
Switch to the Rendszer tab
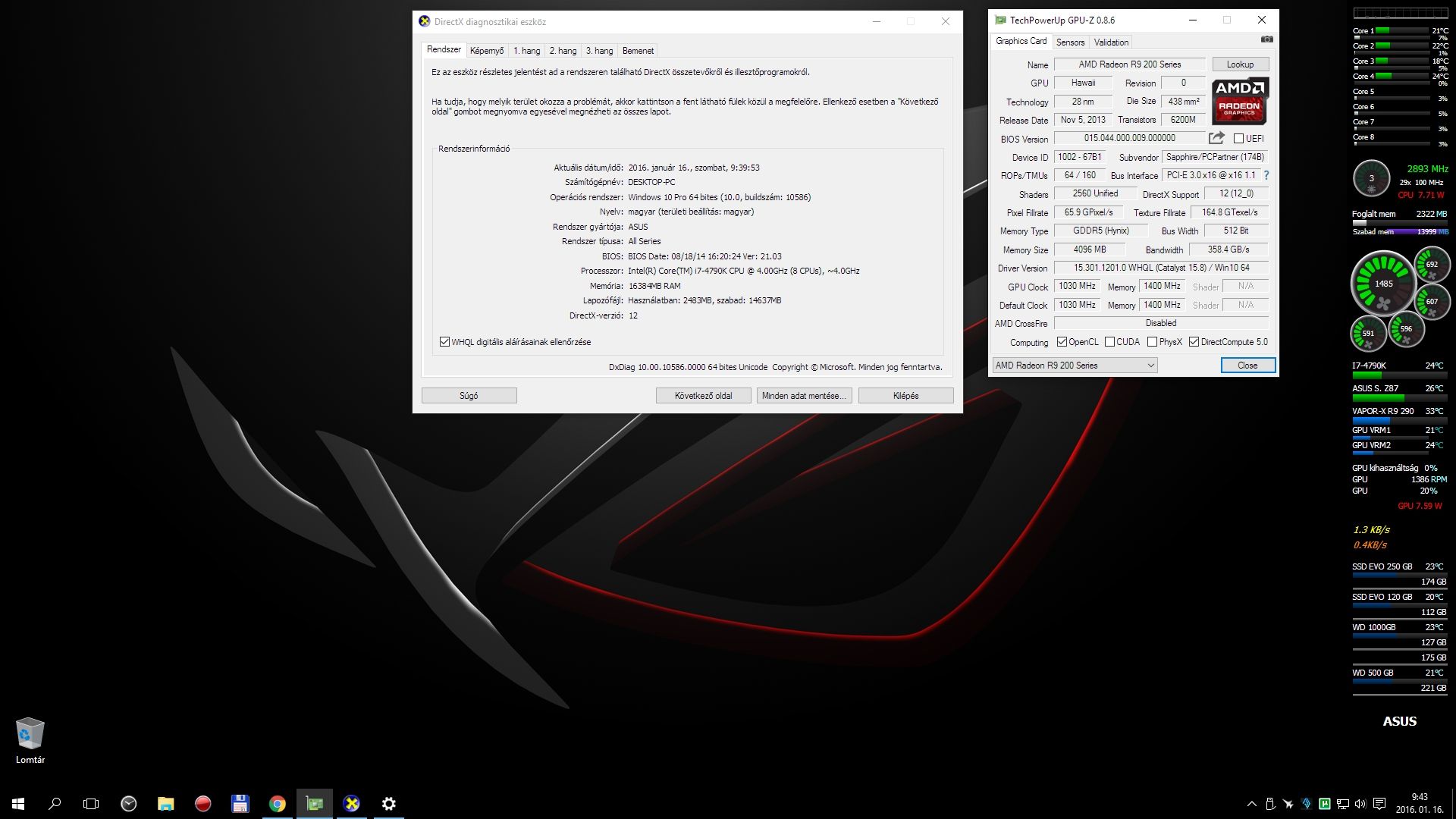pyautogui.click(x=444, y=49)
